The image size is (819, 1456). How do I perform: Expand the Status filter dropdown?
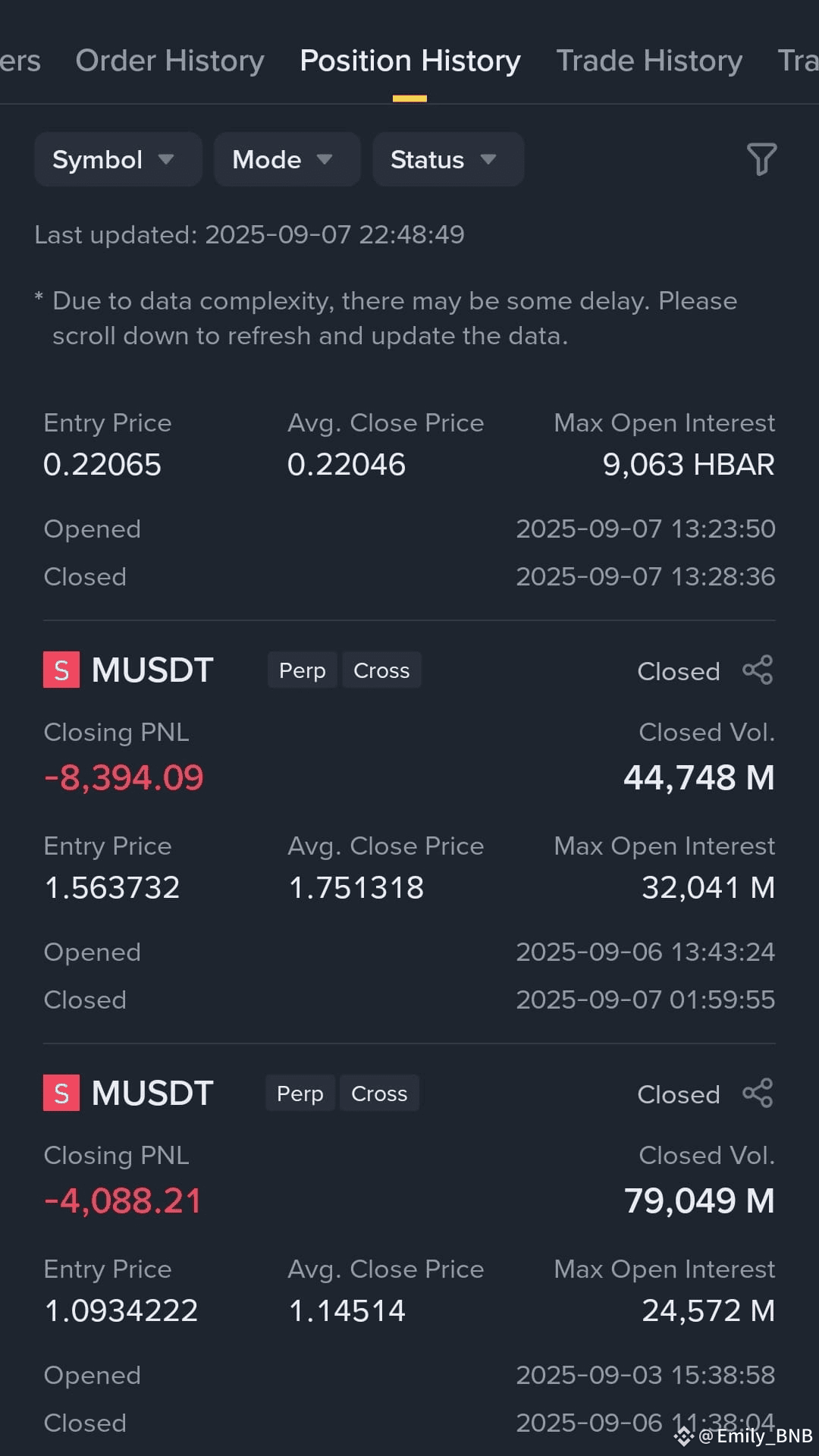[448, 159]
